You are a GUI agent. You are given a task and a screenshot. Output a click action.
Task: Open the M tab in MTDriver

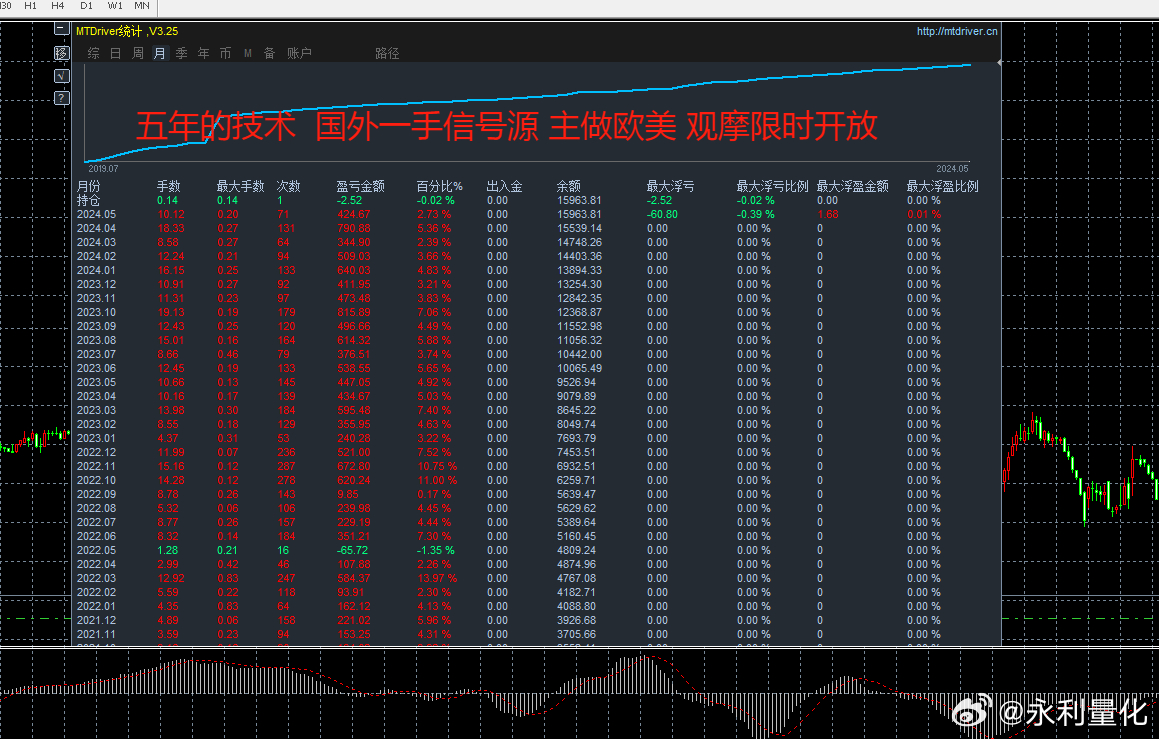pos(248,53)
